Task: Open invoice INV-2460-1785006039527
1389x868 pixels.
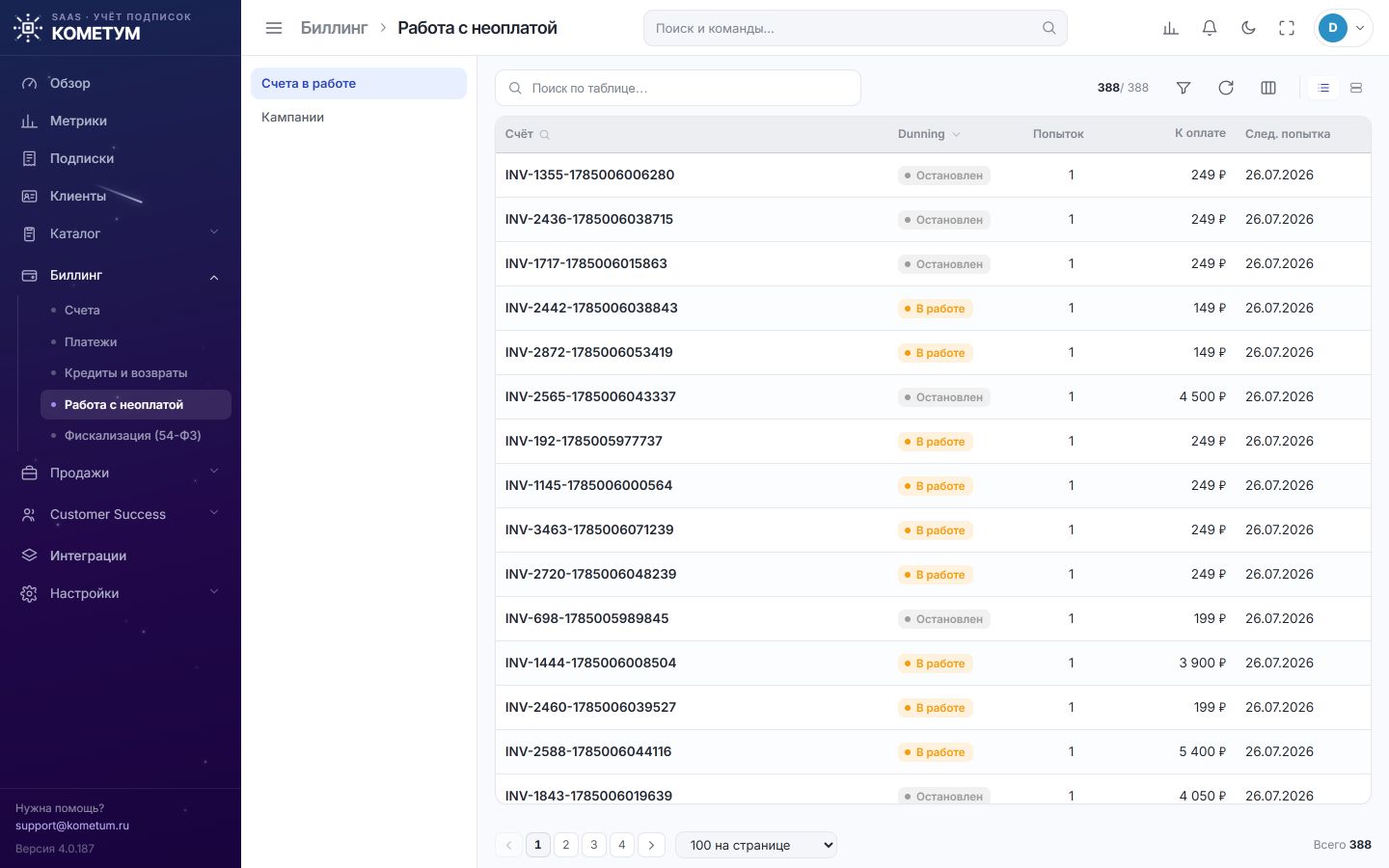Action: (590, 707)
